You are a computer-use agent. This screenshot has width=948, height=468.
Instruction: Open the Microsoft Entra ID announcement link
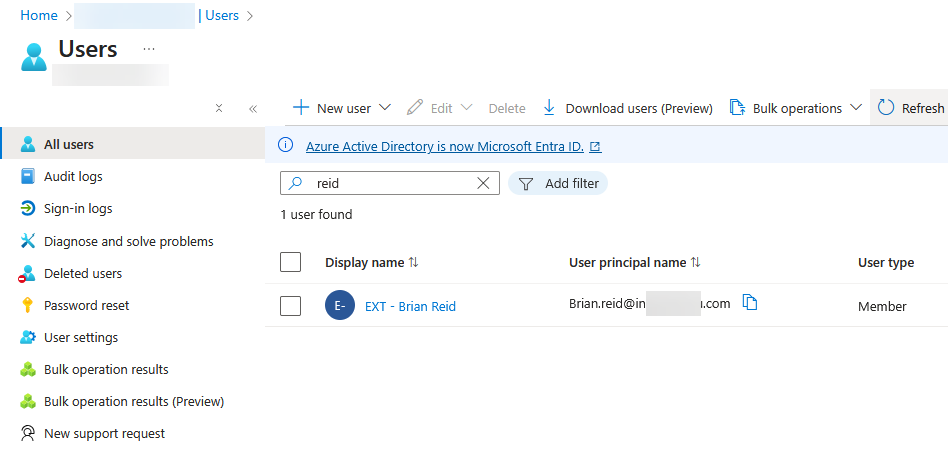tap(445, 146)
